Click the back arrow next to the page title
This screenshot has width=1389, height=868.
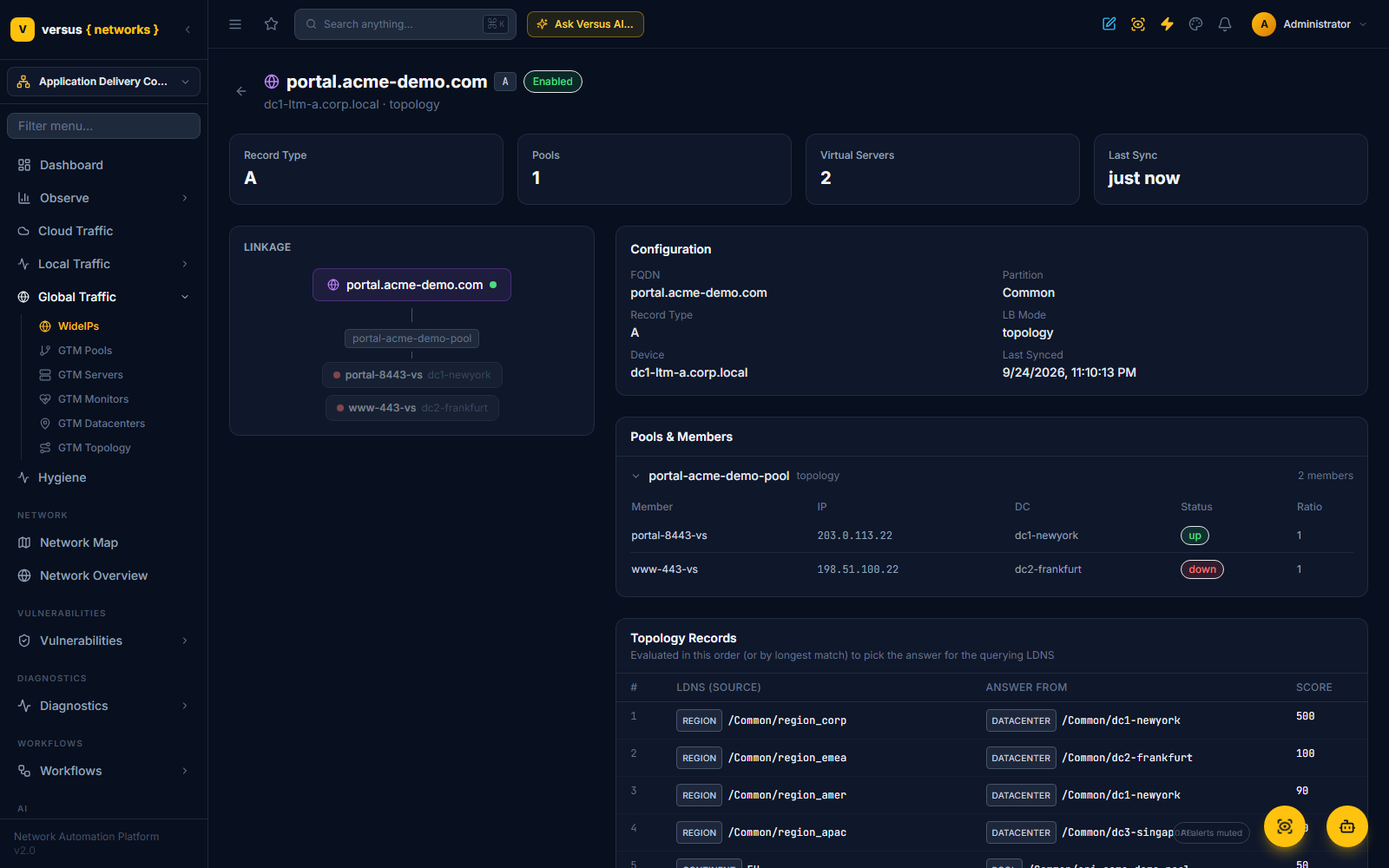tap(241, 91)
